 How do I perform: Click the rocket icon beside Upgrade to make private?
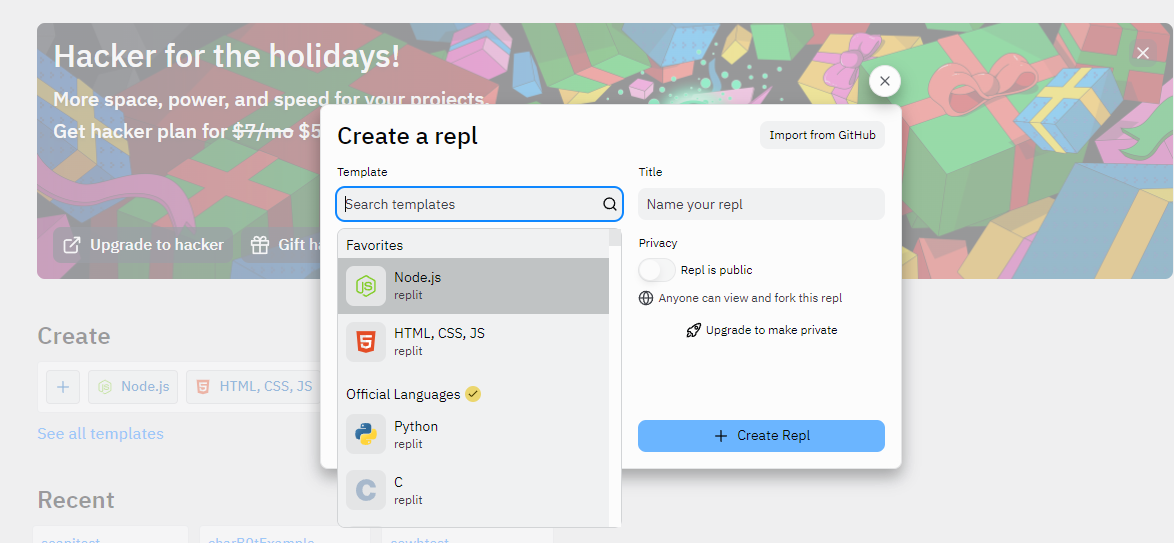point(693,330)
